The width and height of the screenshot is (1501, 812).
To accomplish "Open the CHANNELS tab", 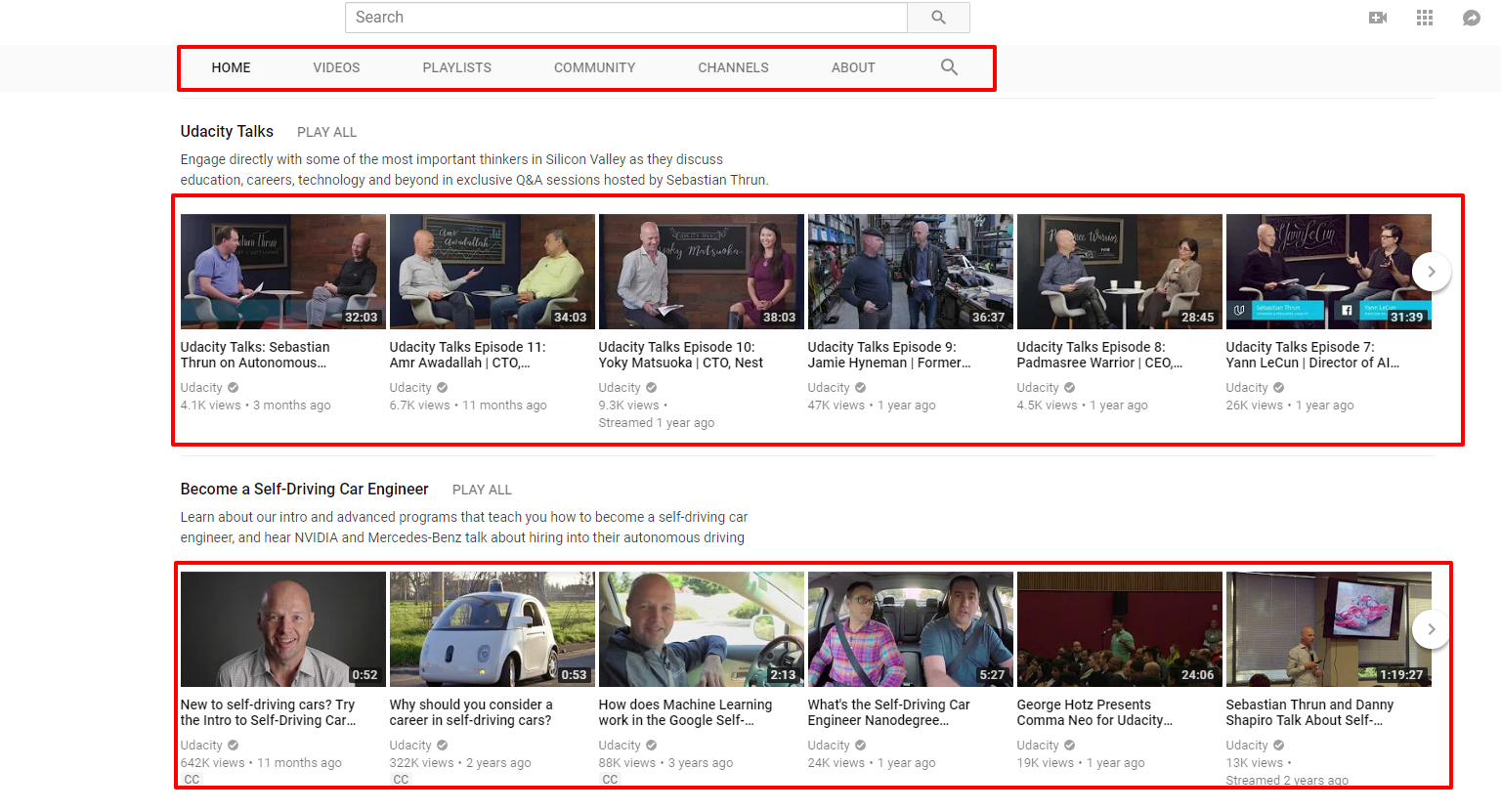I will (733, 67).
